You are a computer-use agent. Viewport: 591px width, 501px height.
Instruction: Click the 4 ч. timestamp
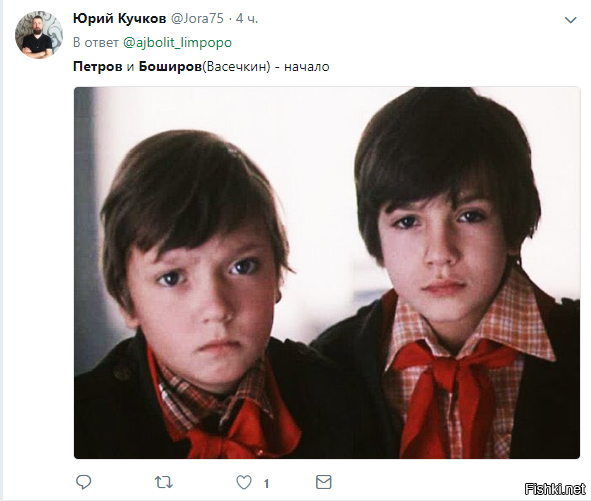pyautogui.click(x=247, y=18)
